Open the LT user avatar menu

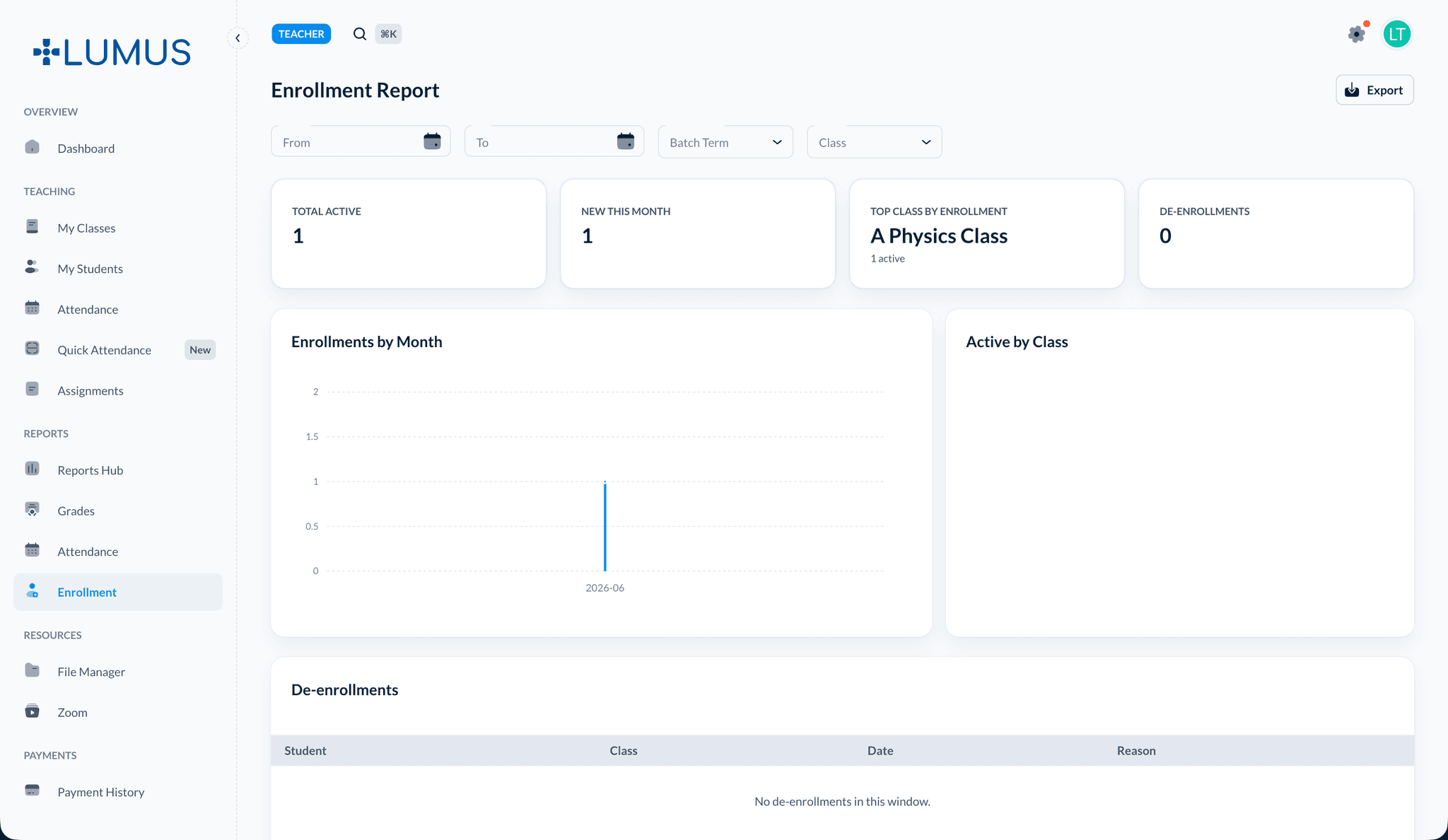pyautogui.click(x=1397, y=34)
